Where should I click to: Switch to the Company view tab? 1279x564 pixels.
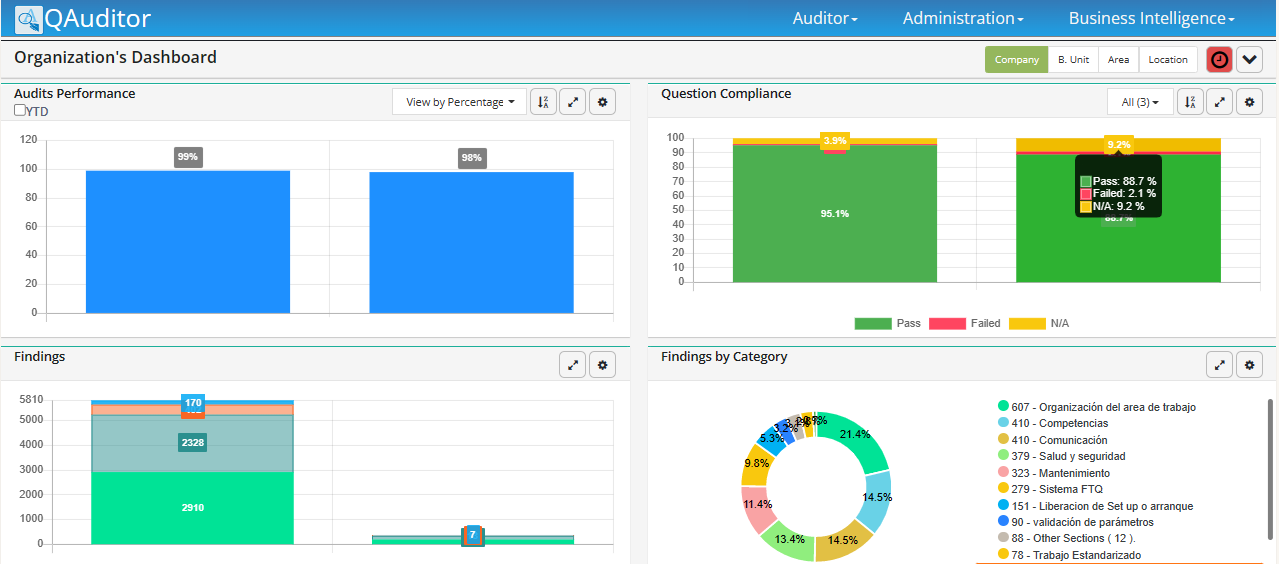[1016, 60]
